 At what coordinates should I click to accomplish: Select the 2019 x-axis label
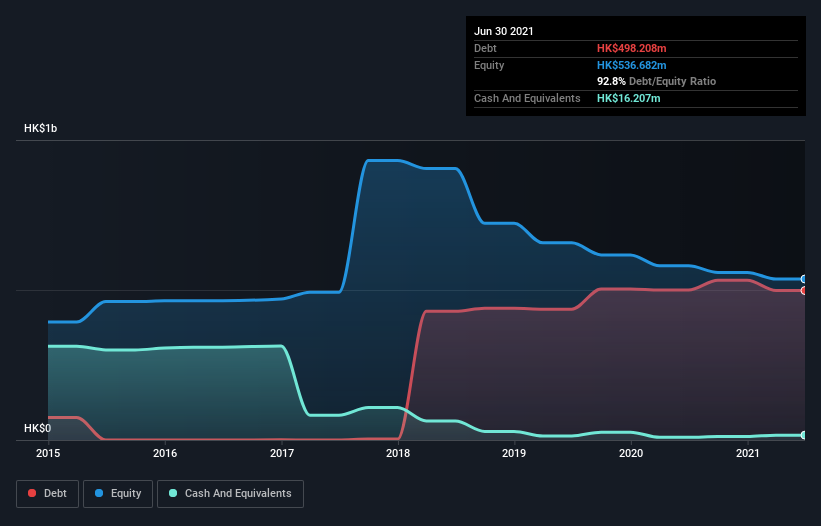514,453
